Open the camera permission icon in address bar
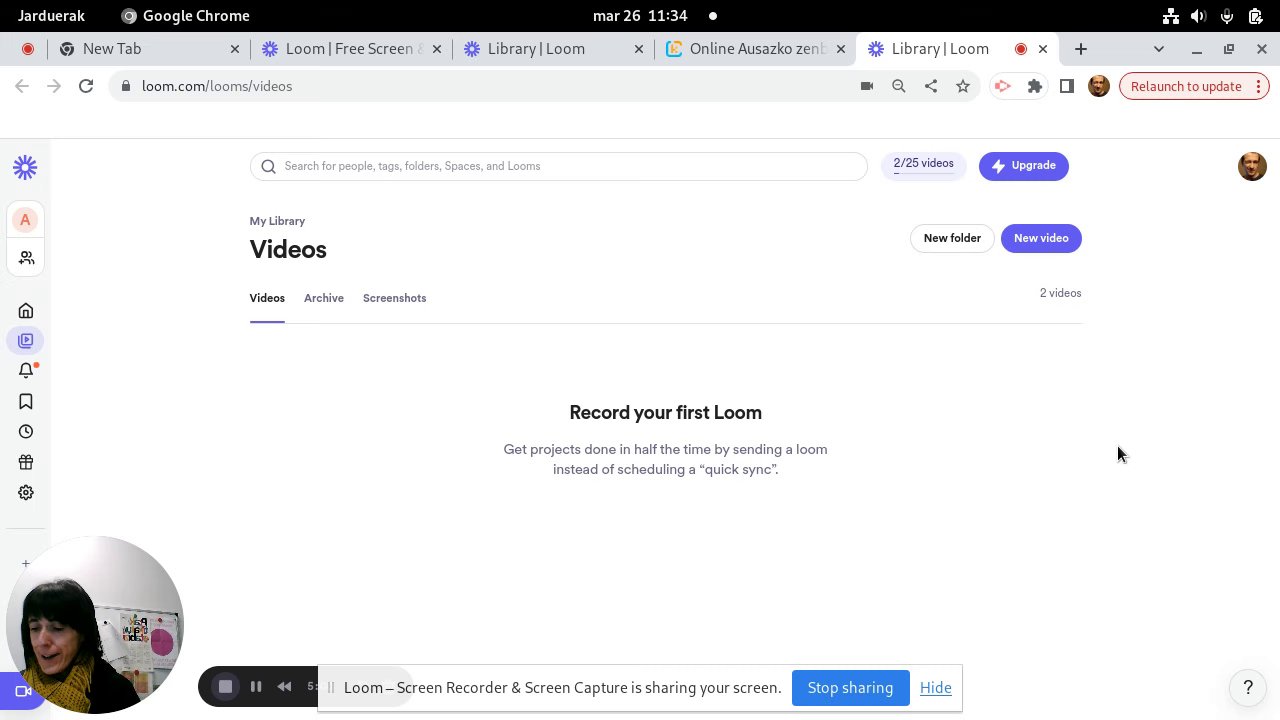 coord(867,86)
